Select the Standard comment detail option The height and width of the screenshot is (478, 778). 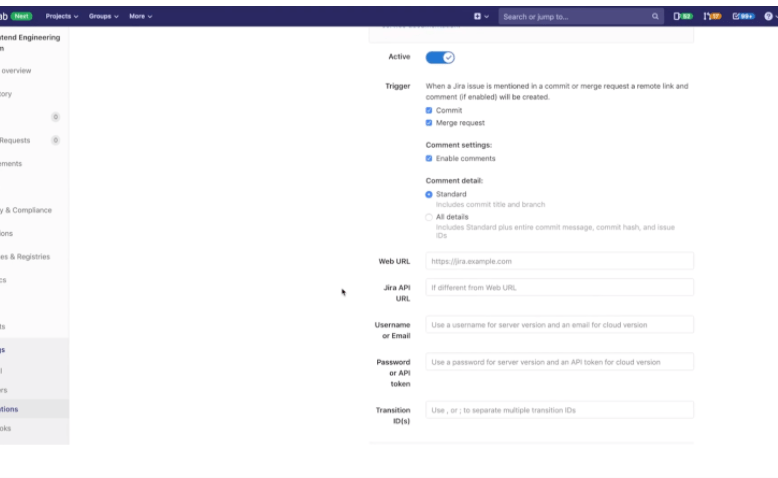click(429, 194)
